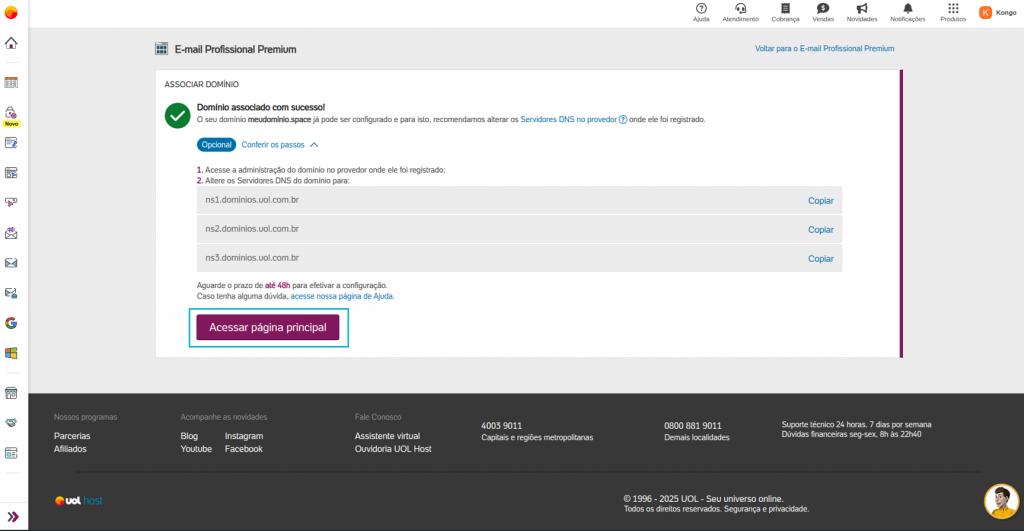Screen dimensions: 1024x531
Task: Click the Google icon in the sidebar
Action: click(11, 323)
